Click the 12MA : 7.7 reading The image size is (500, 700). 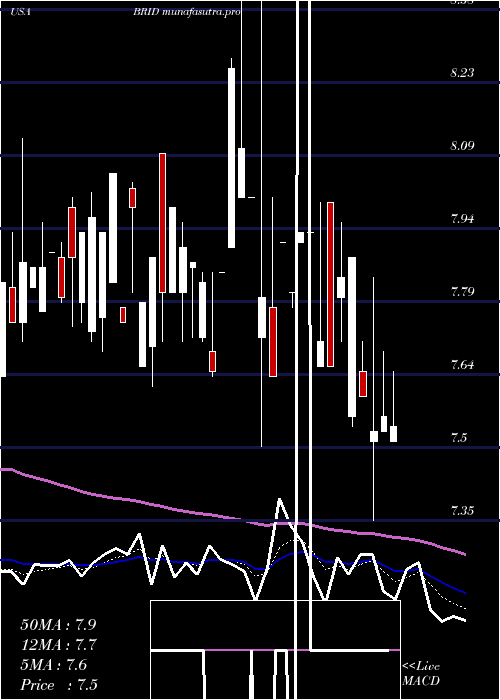click(58, 645)
